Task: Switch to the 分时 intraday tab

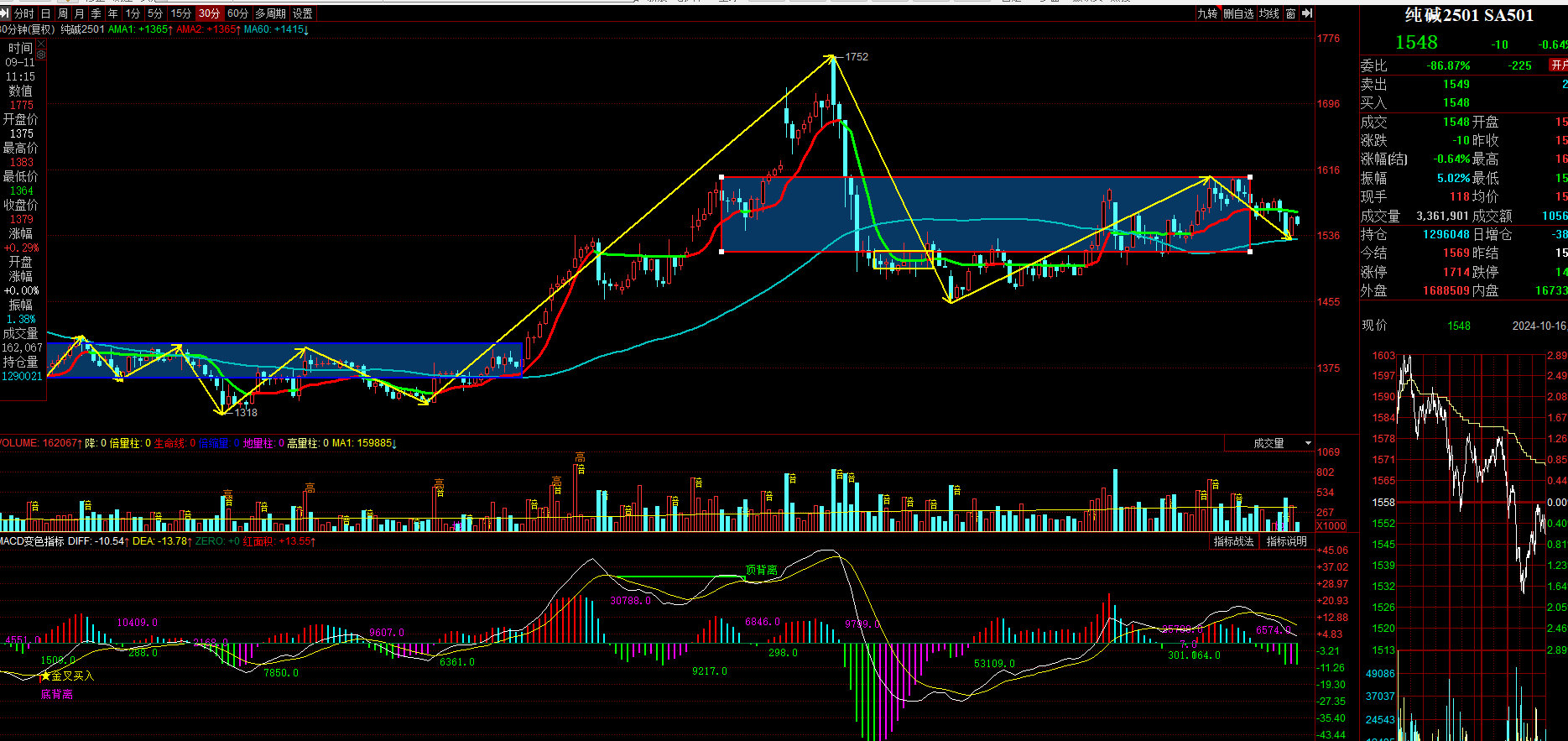Action: 24,13
